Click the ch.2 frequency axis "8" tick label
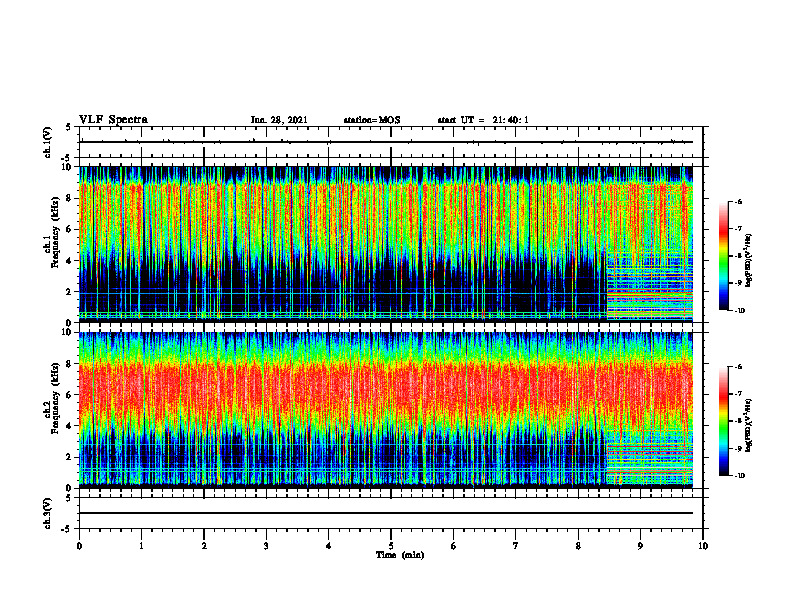Viewport: 792px width, 612px height. click(70, 364)
